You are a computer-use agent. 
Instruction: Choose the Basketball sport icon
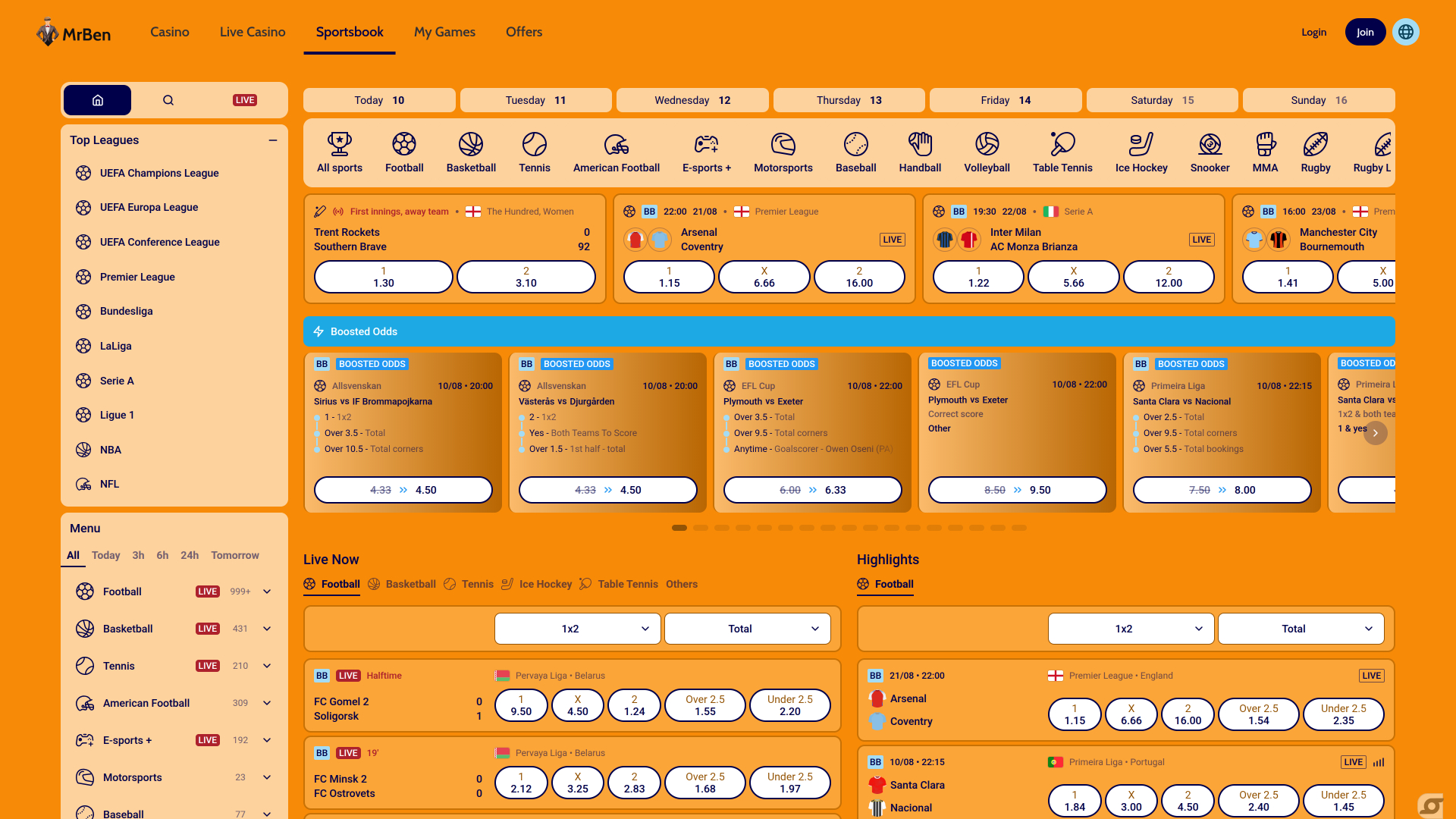[471, 144]
